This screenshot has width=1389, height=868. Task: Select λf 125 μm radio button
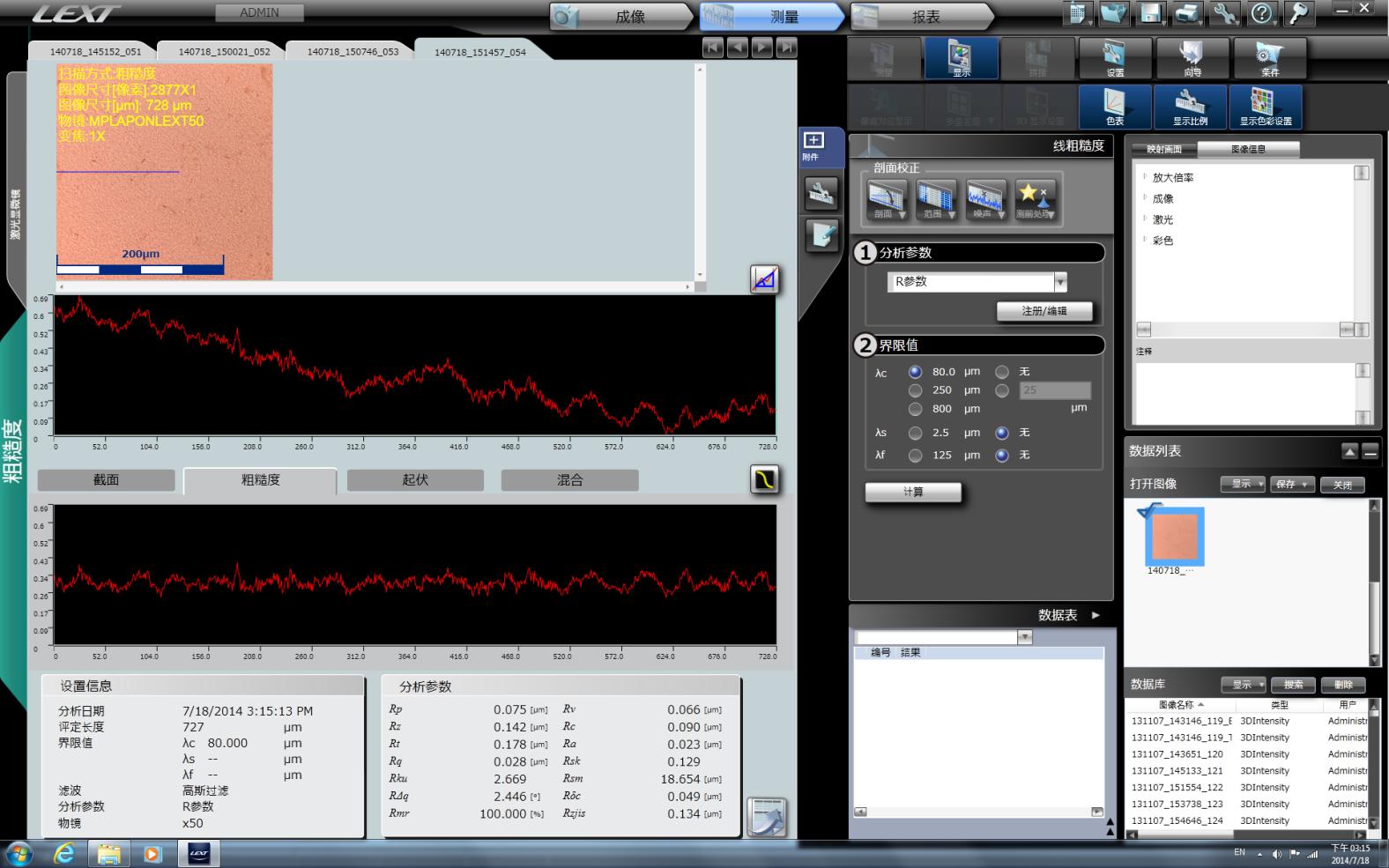click(x=915, y=456)
